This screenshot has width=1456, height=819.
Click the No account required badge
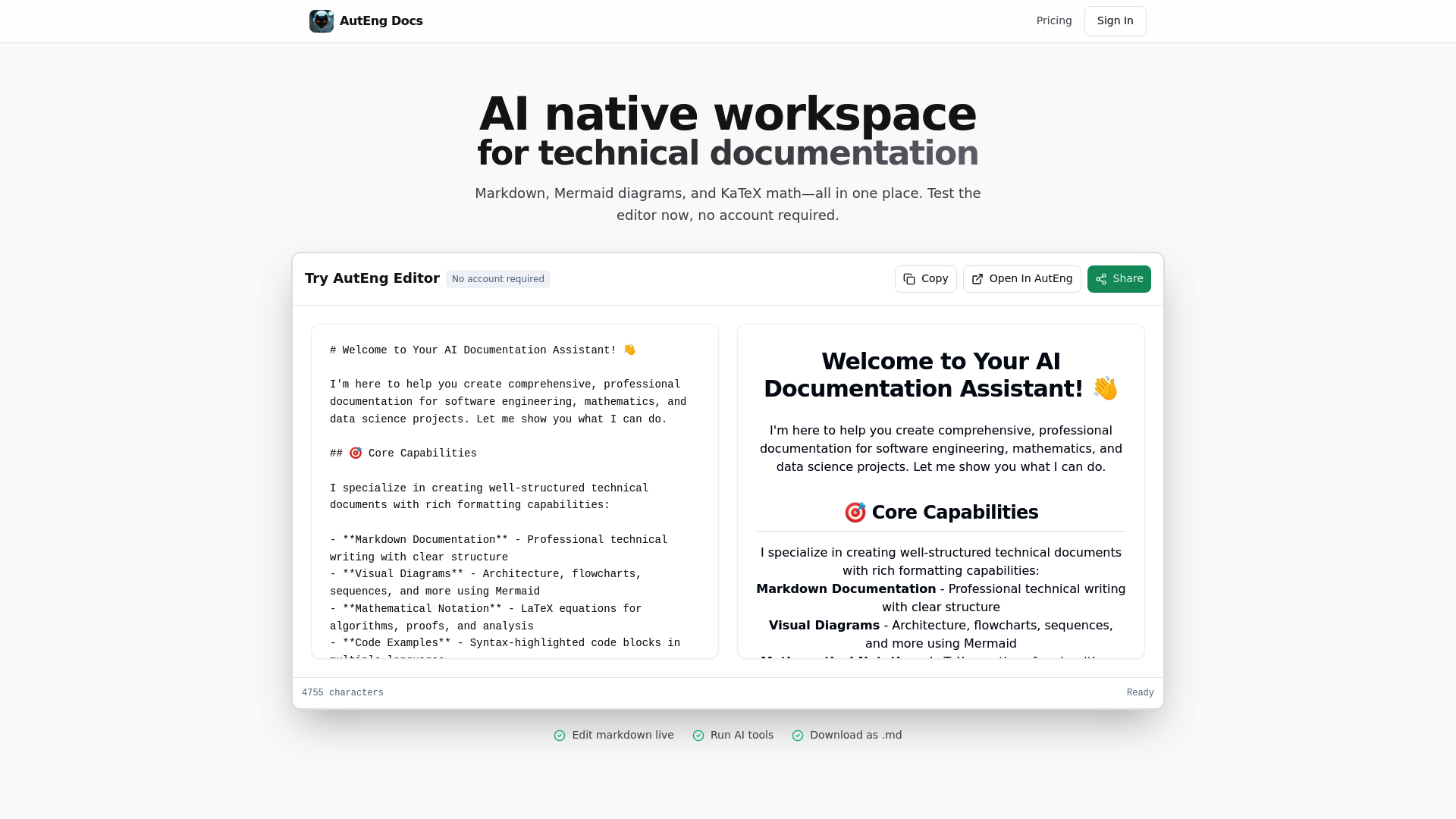[x=498, y=279]
